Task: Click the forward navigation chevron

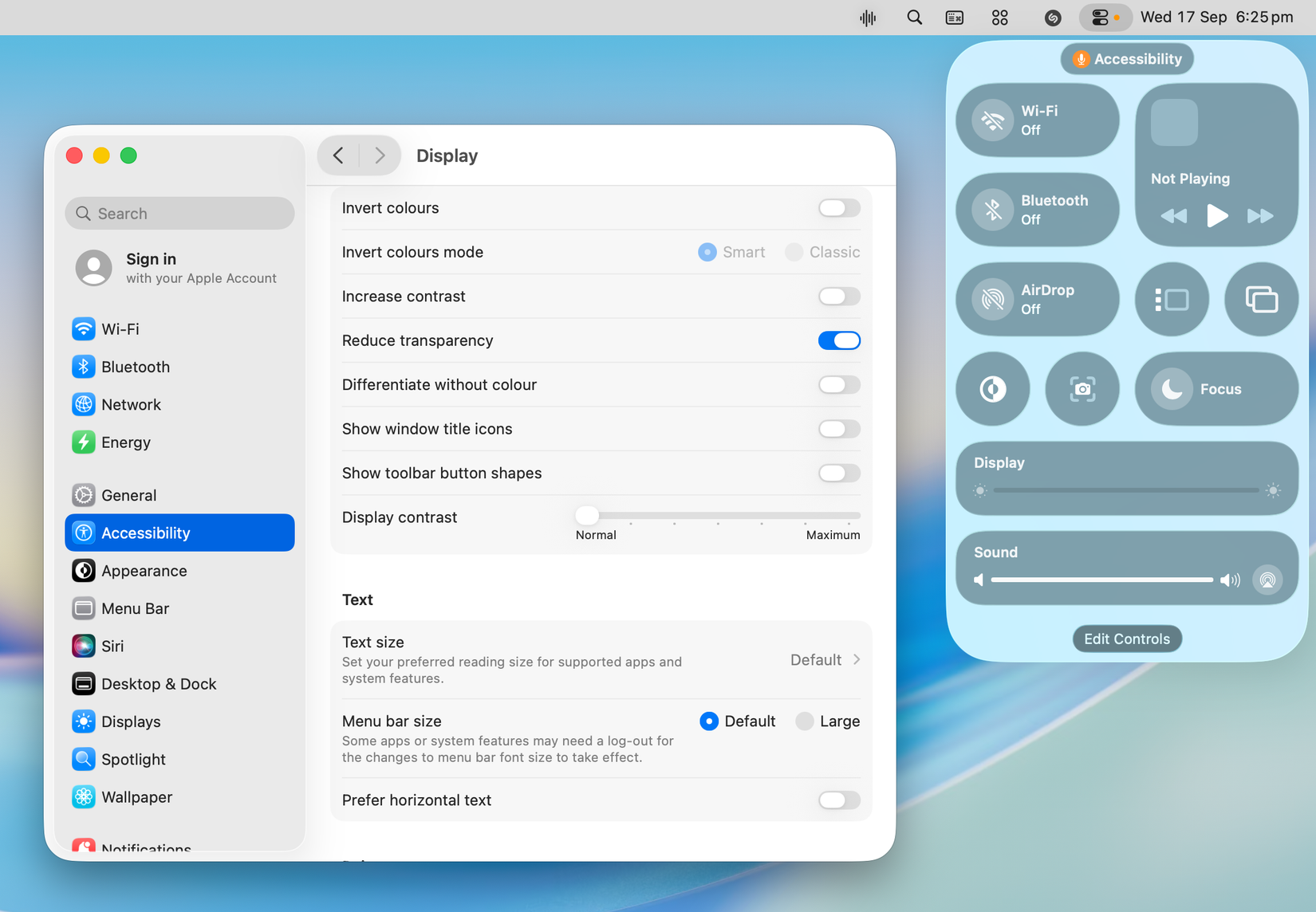Action: pyautogui.click(x=380, y=155)
